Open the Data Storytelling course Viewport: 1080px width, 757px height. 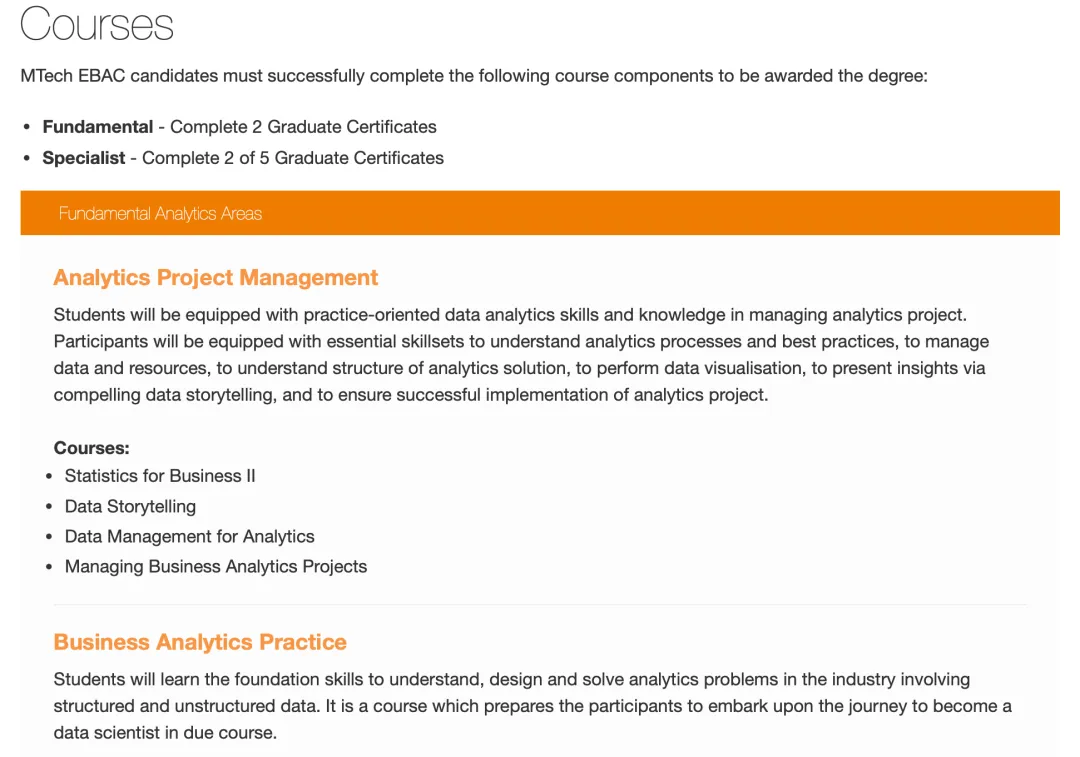pos(130,506)
